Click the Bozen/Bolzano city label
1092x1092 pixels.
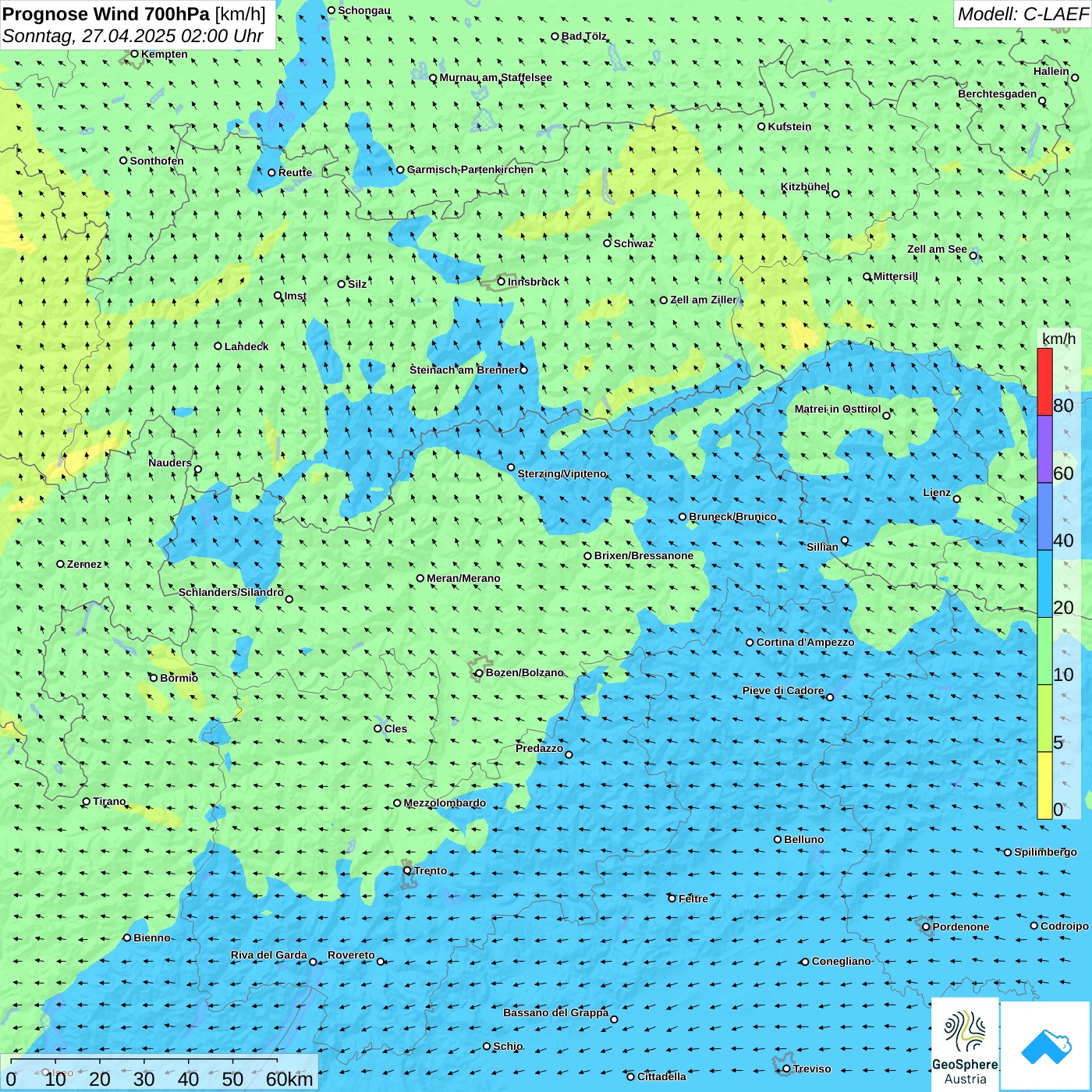[x=524, y=672]
